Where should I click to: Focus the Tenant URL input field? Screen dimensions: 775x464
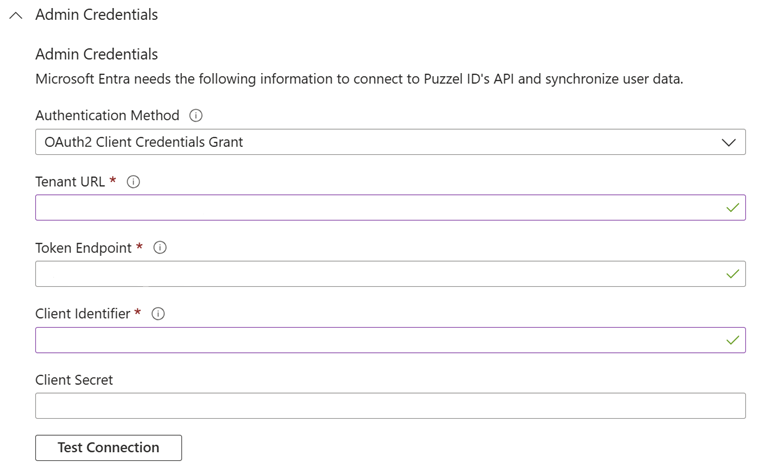tap(390, 208)
